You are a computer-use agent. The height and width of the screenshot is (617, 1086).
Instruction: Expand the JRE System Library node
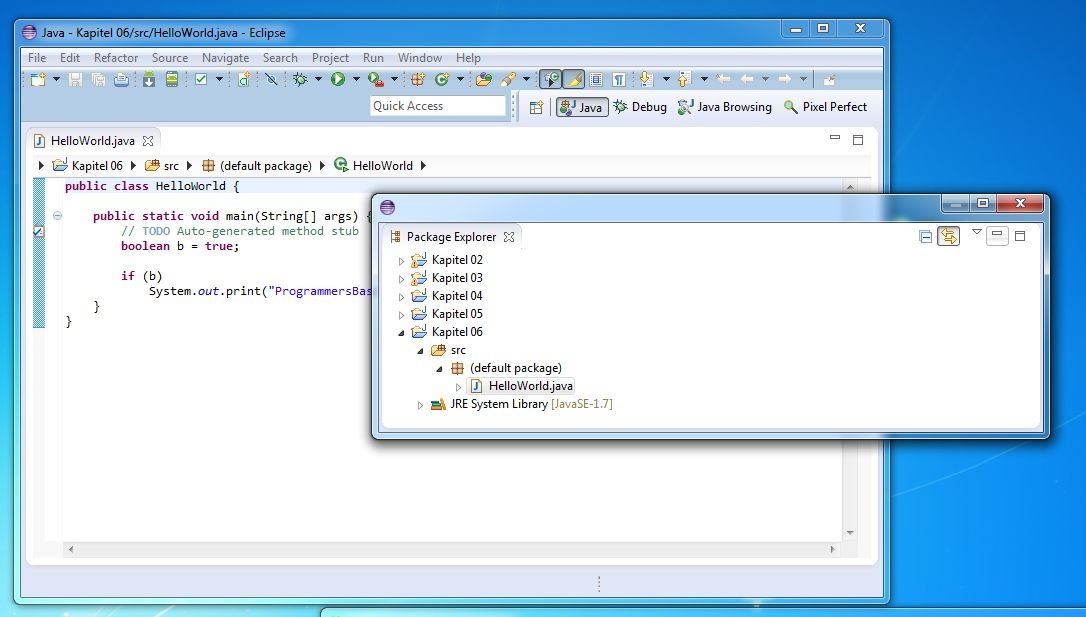pyautogui.click(x=420, y=405)
